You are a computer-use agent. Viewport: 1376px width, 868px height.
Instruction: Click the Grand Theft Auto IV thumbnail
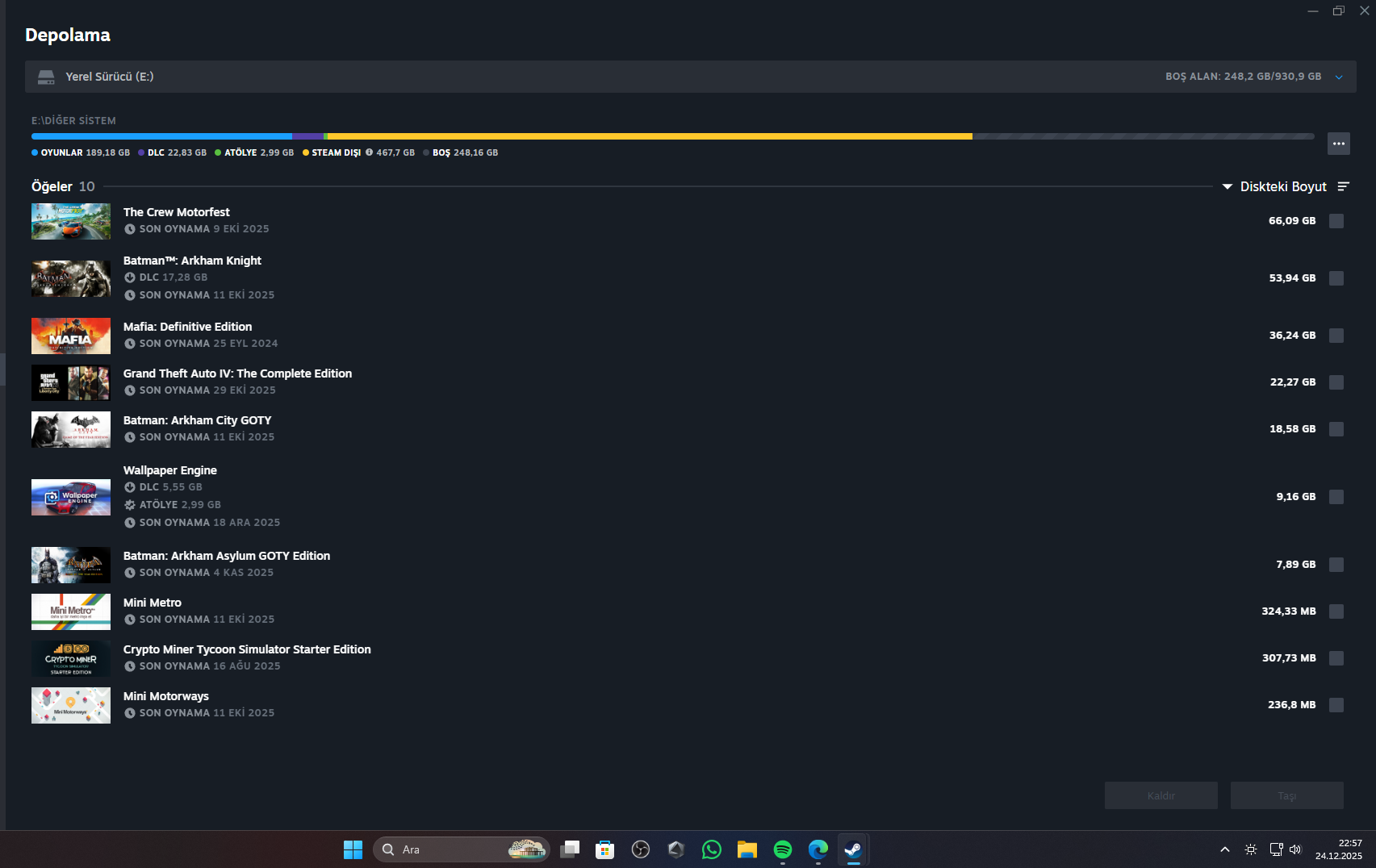[x=71, y=382]
